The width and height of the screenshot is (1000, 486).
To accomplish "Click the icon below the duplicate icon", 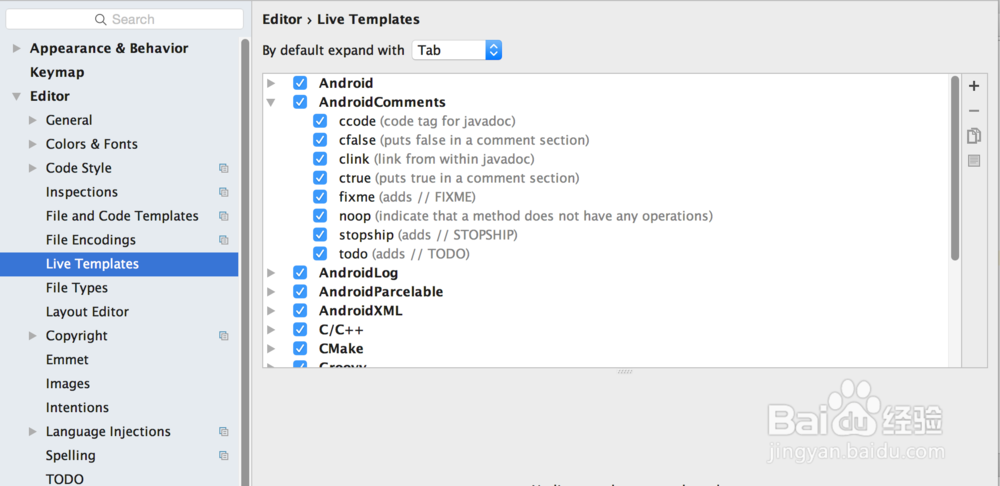I will click(974, 161).
